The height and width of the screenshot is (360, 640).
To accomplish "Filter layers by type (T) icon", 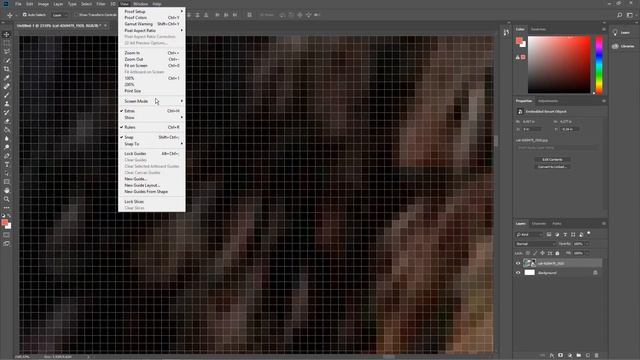I will coord(565,235).
